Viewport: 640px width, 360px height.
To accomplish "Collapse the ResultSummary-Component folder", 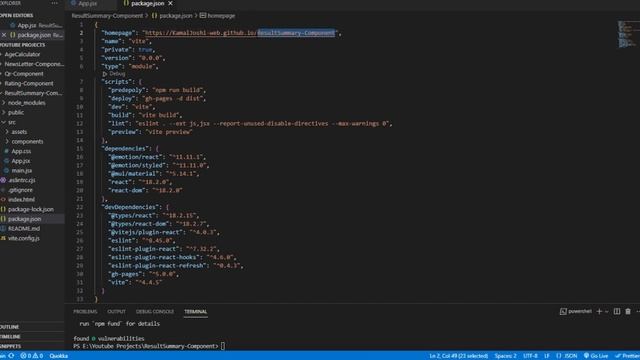I will (x=33, y=93).
